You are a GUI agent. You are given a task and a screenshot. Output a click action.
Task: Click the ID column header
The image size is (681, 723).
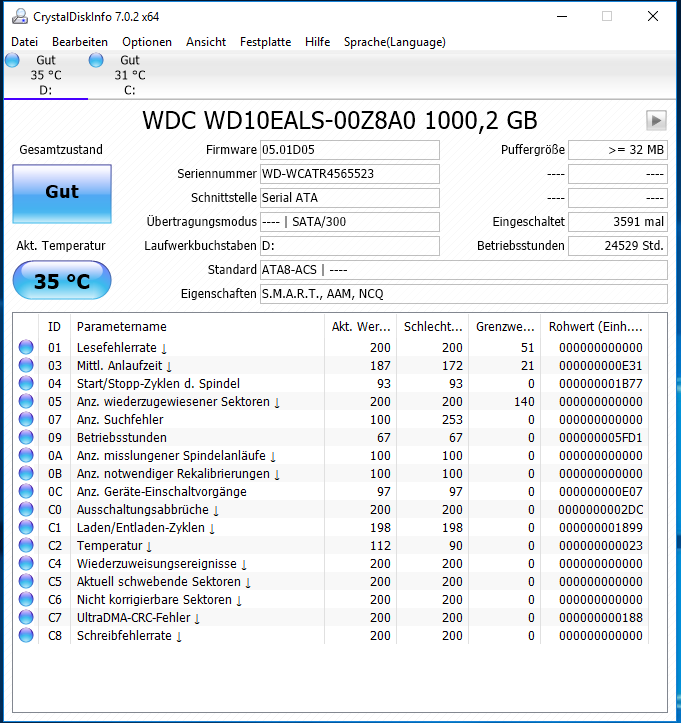(54, 326)
